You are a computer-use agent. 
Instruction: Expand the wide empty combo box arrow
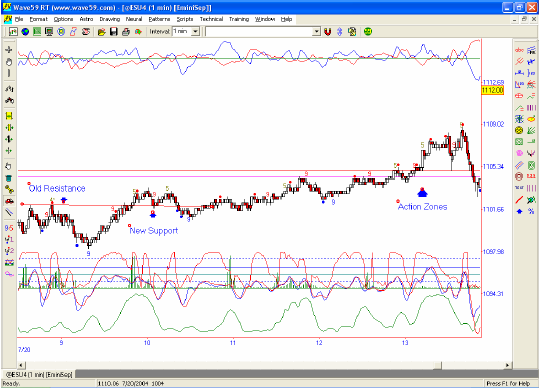tap(316, 32)
